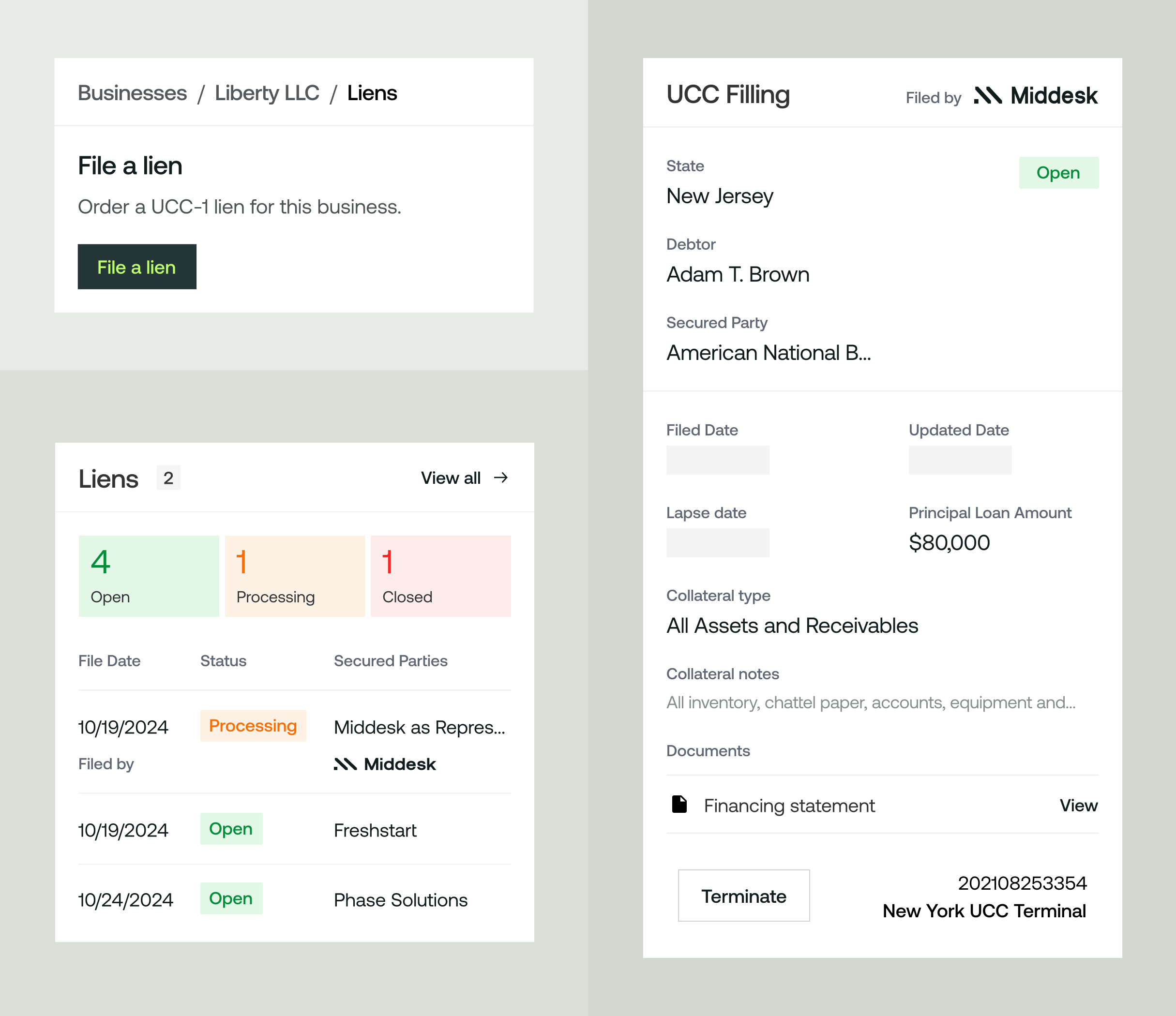Click the Middesk logo in the Processing lien row
This screenshot has height=1016, width=1176.
(x=384, y=764)
